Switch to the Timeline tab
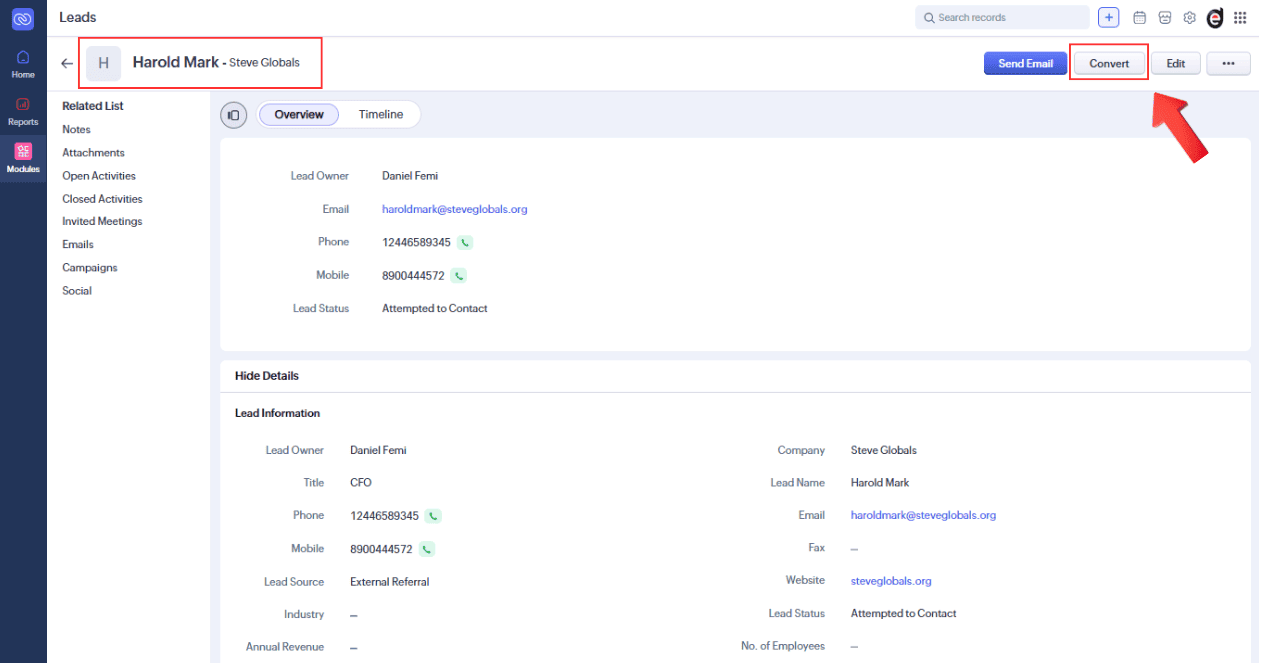The width and height of the screenshot is (1269, 663). 380,114
